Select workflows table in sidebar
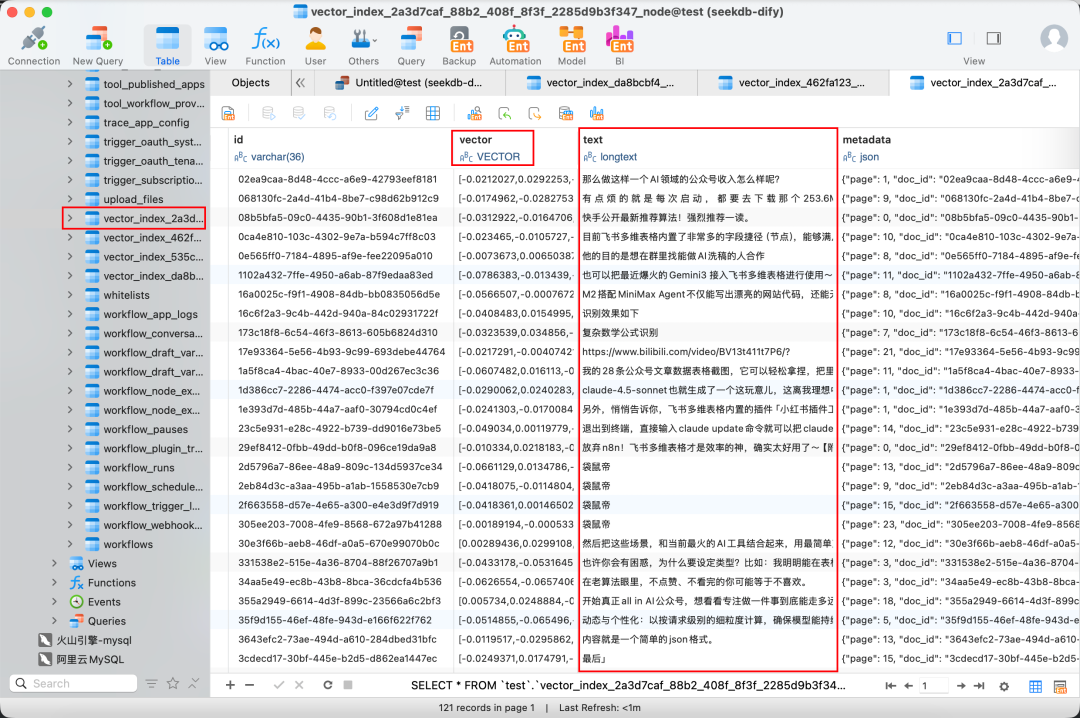This screenshot has width=1080, height=718. click(x=118, y=544)
